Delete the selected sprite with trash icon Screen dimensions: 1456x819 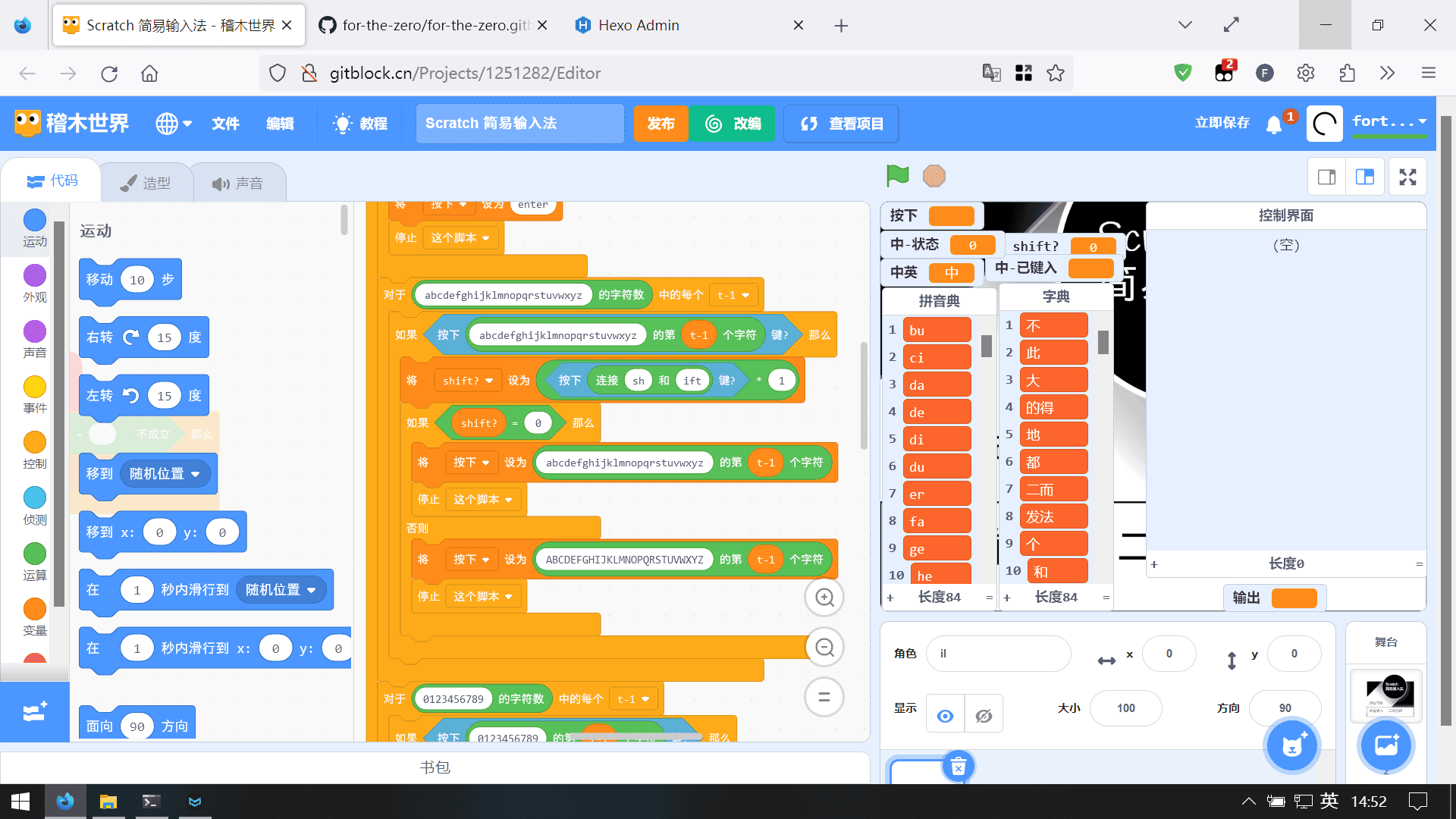[x=958, y=767]
